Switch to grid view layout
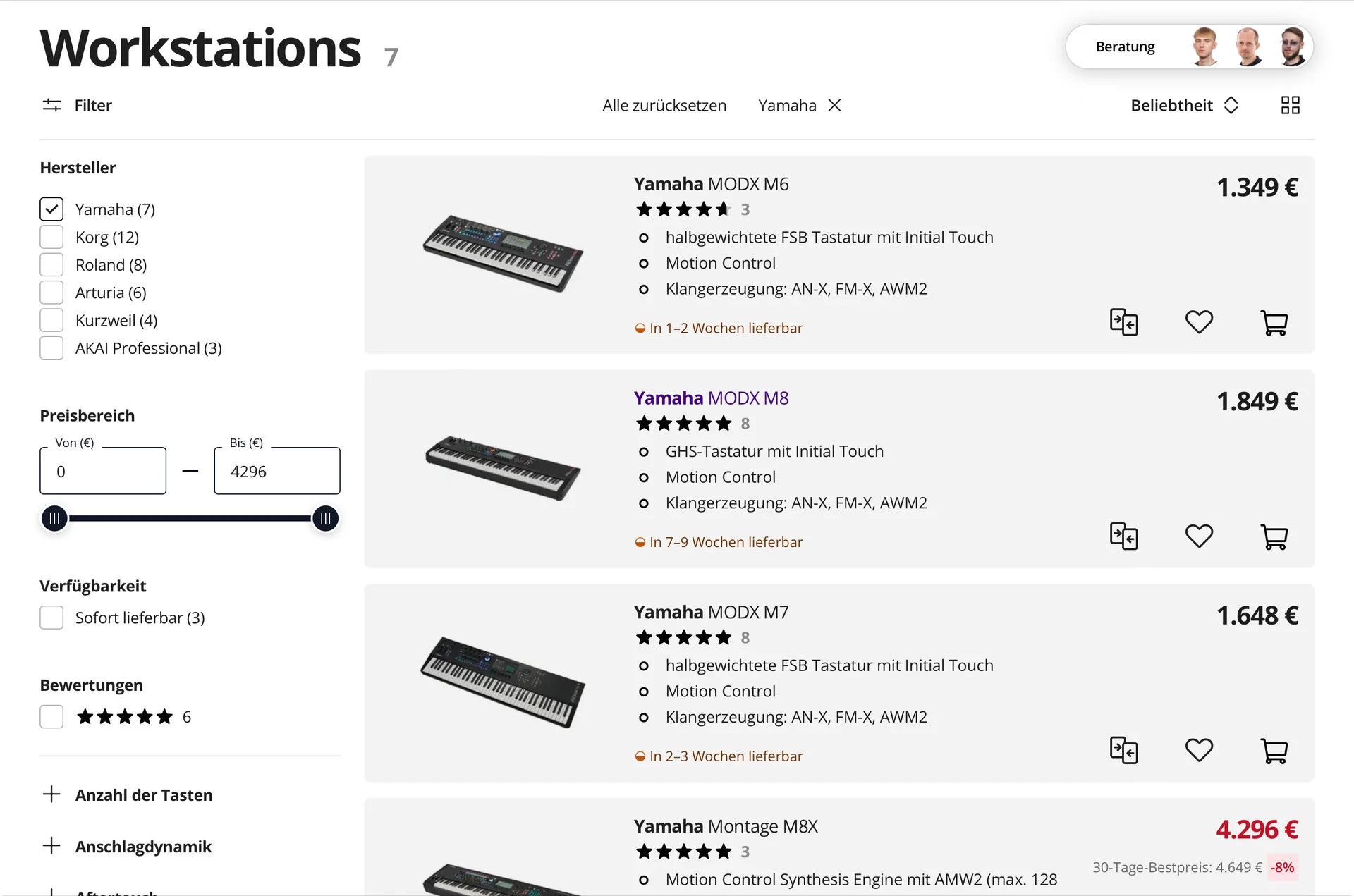Viewport: 1354px width, 896px height. [1290, 105]
